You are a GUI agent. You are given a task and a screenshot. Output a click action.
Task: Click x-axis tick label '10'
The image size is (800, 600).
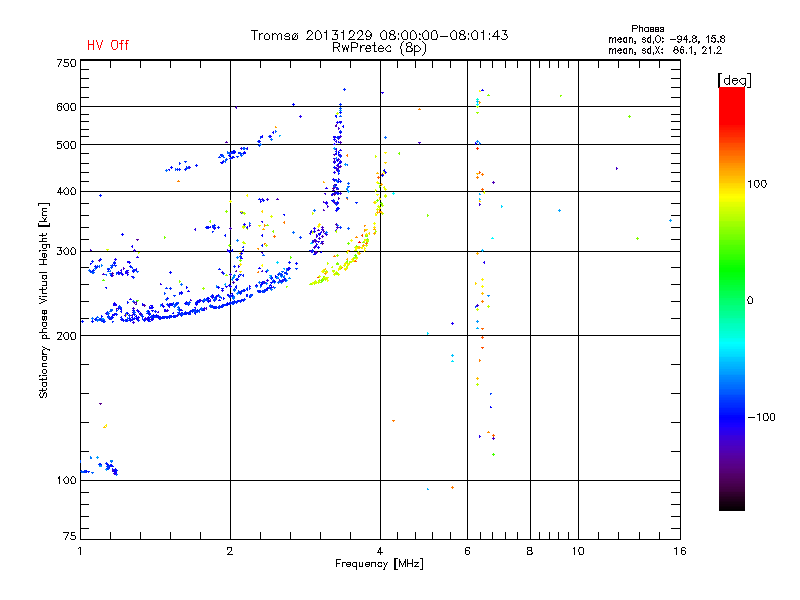[578, 551]
